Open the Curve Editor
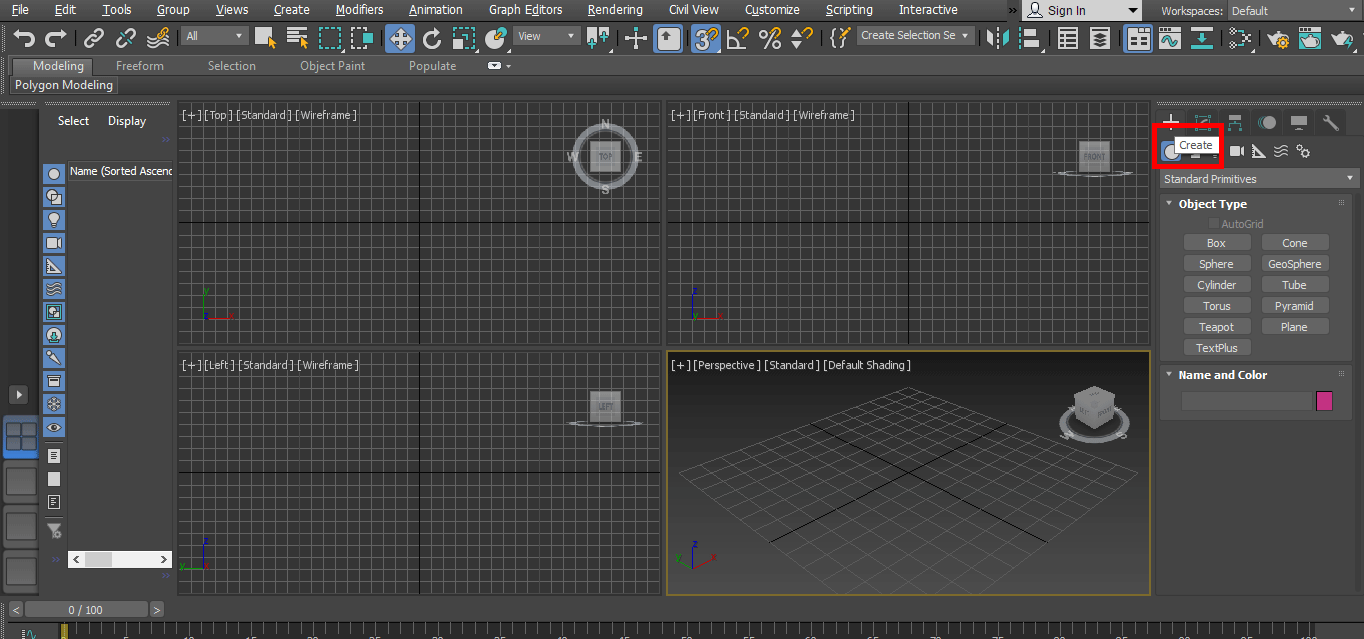 1169,39
